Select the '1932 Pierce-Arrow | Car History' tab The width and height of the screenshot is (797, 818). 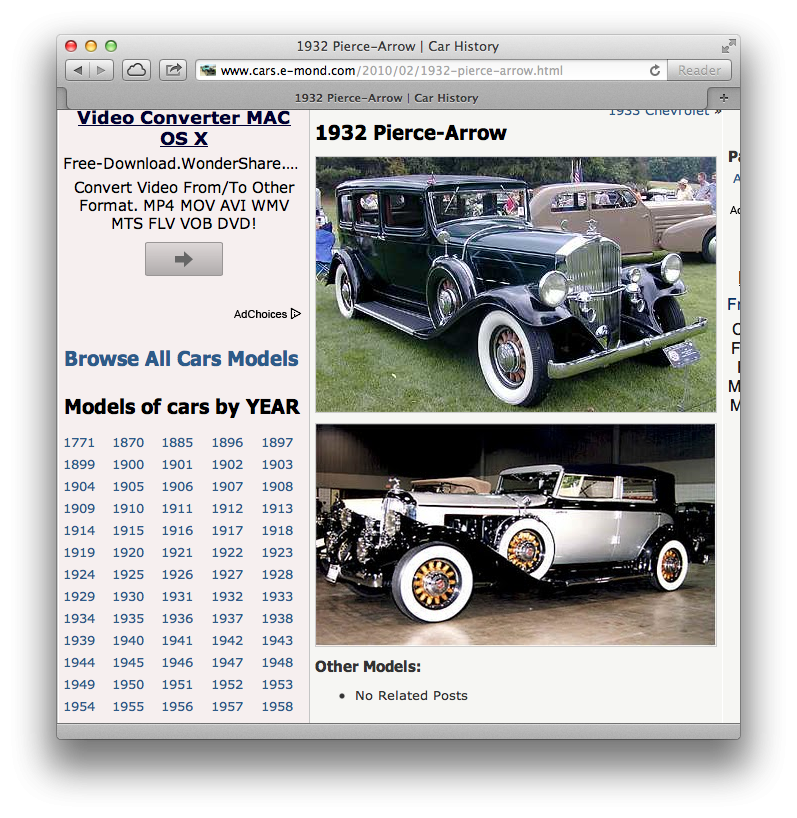(x=386, y=98)
